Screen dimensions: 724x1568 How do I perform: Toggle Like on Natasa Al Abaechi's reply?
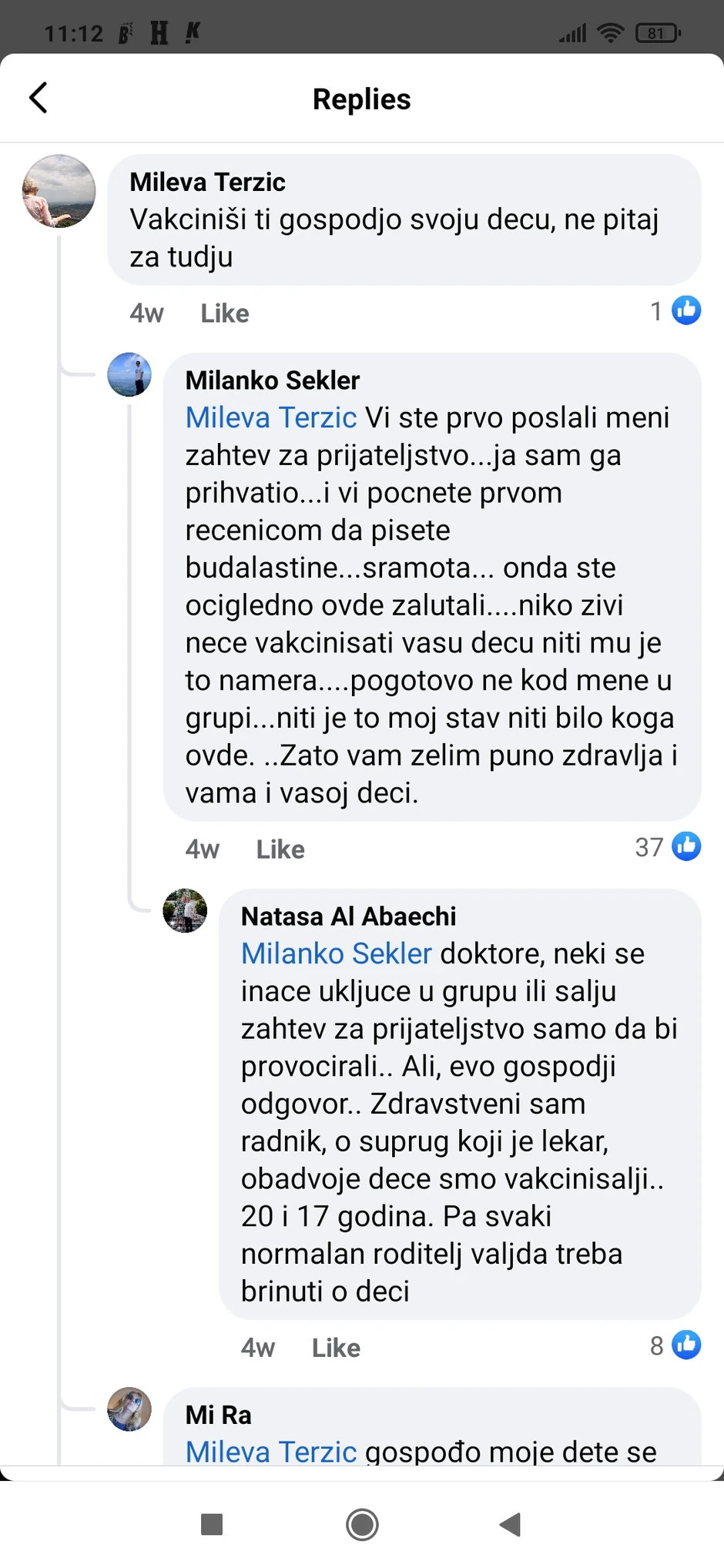point(335,1347)
